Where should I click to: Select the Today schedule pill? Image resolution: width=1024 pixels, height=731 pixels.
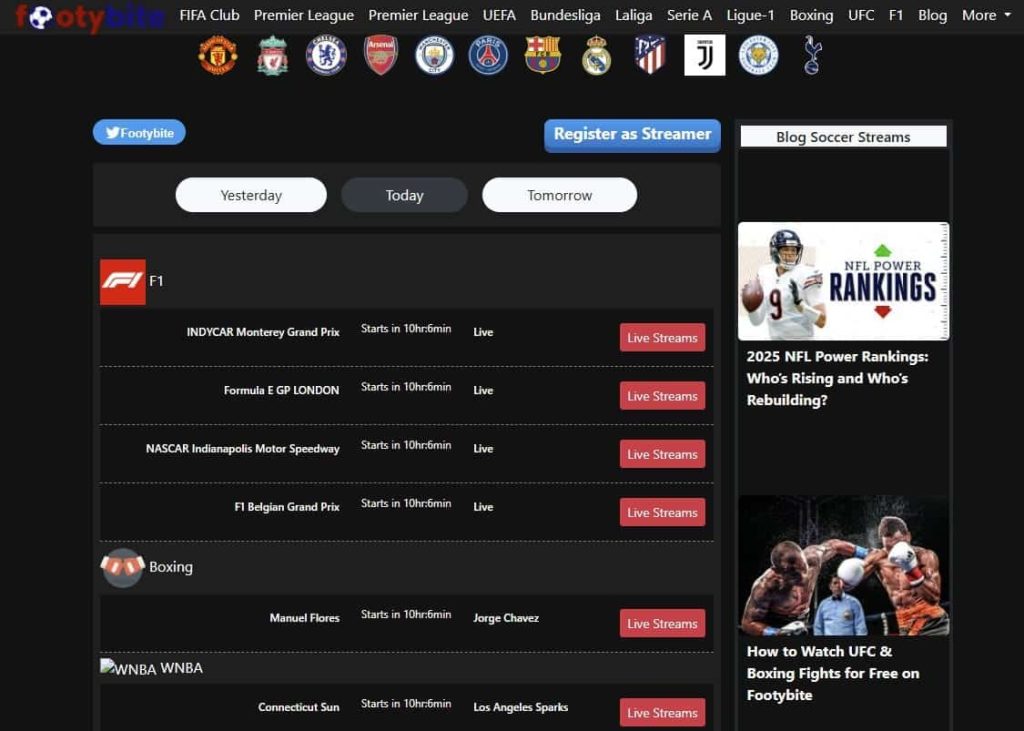tap(404, 195)
